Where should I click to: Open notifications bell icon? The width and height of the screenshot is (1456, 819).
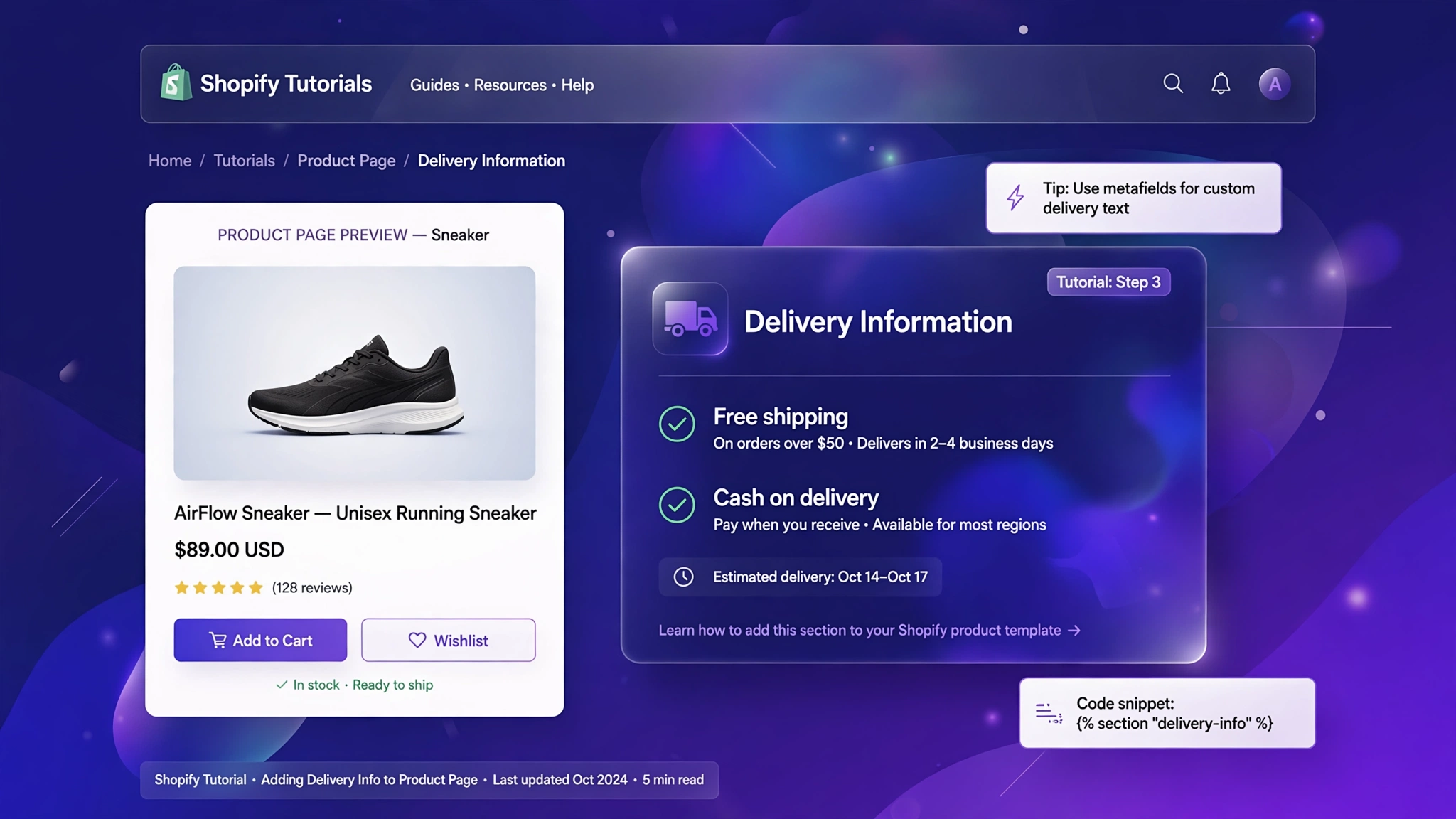click(1221, 84)
